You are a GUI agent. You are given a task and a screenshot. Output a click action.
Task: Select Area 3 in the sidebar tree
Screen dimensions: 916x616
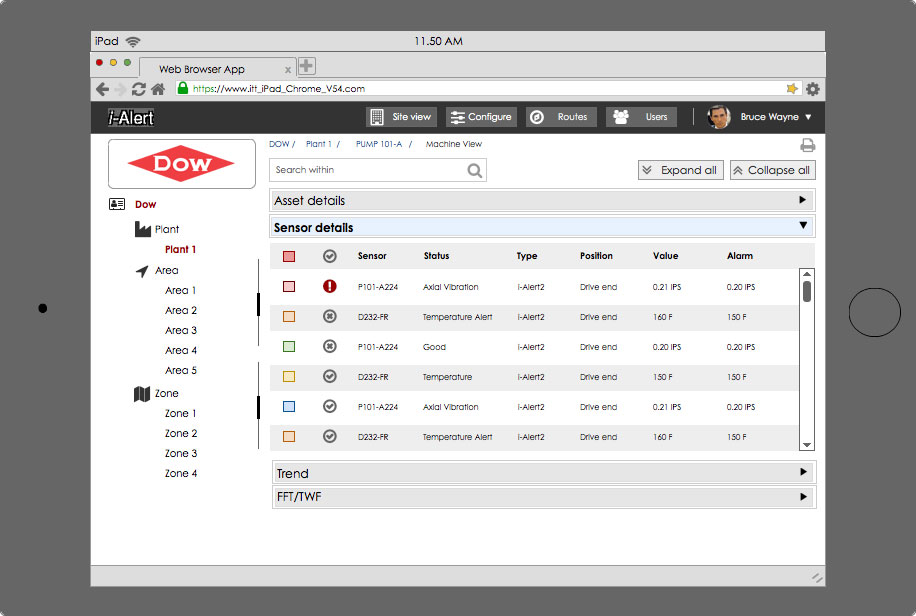[181, 330]
